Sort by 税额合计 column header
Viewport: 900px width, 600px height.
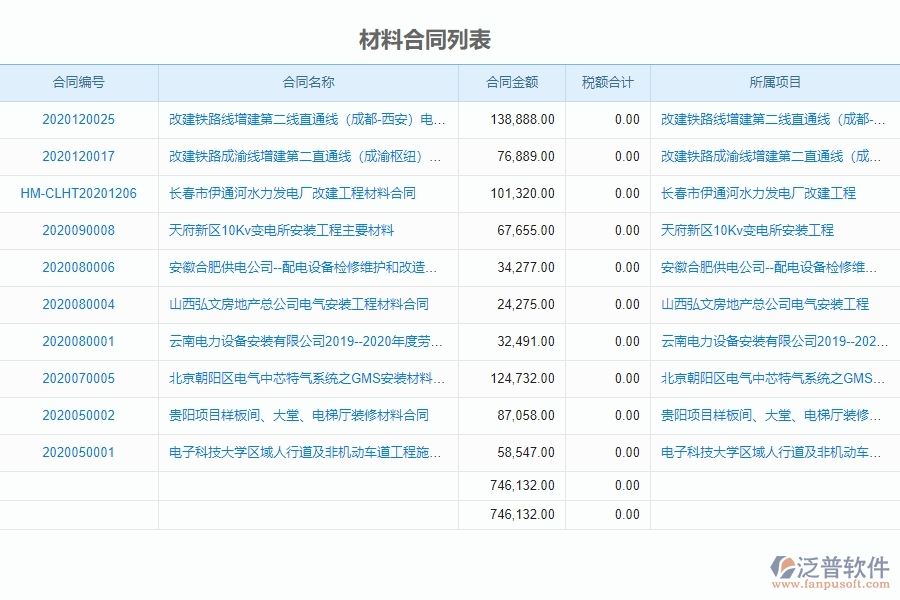tap(607, 83)
